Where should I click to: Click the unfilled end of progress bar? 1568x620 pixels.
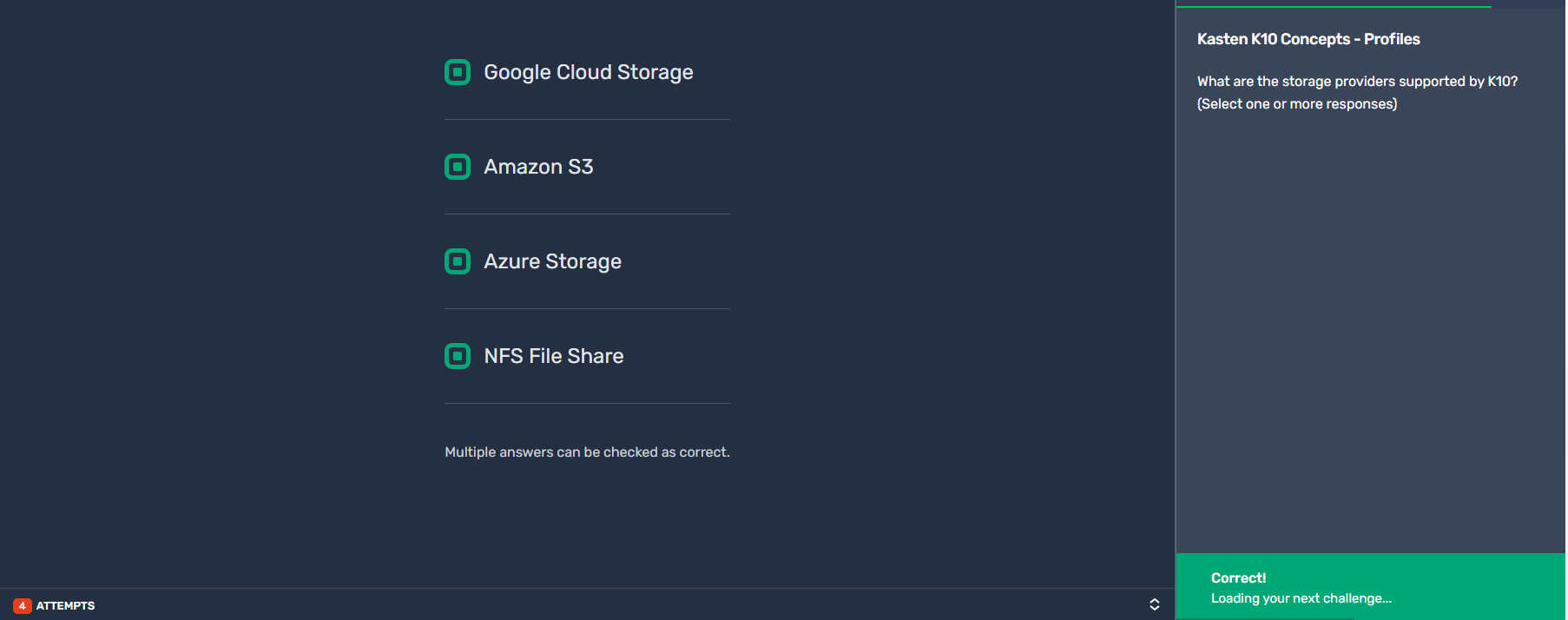[1528, 7]
